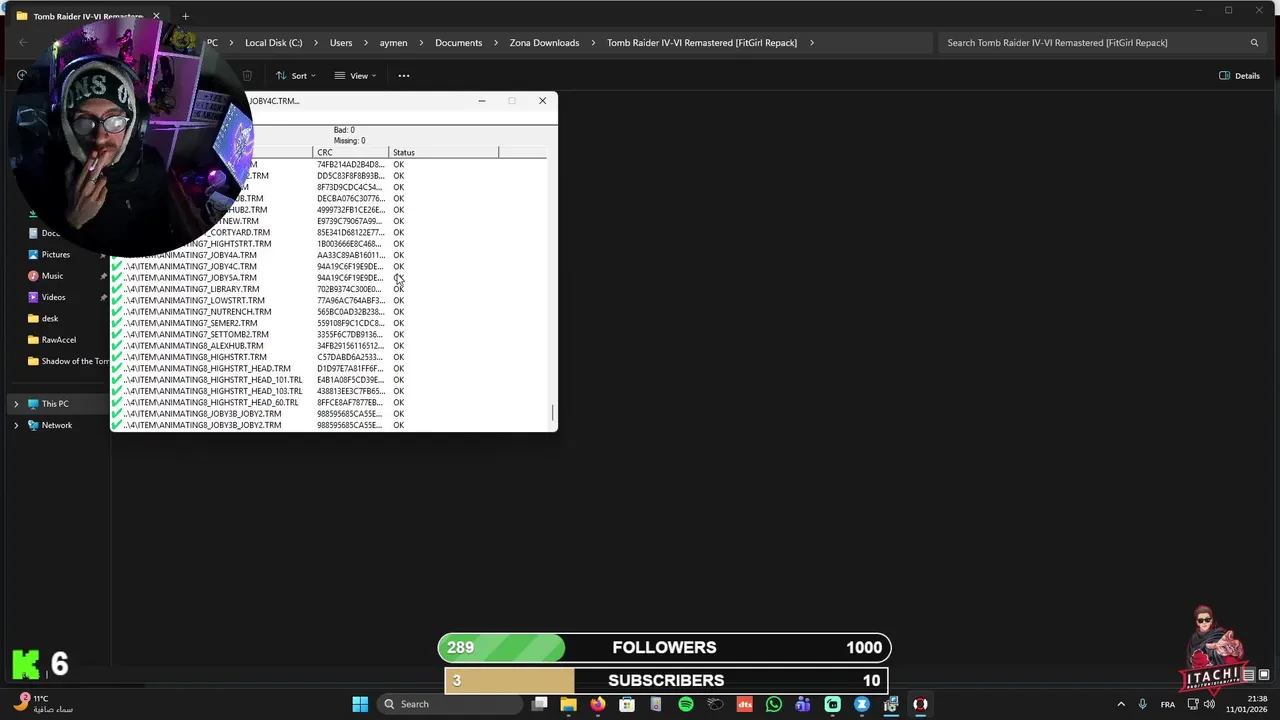Go to Zona Downloads in the breadcrumb
This screenshot has width=1280, height=720.
pyautogui.click(x=544, y=43)
